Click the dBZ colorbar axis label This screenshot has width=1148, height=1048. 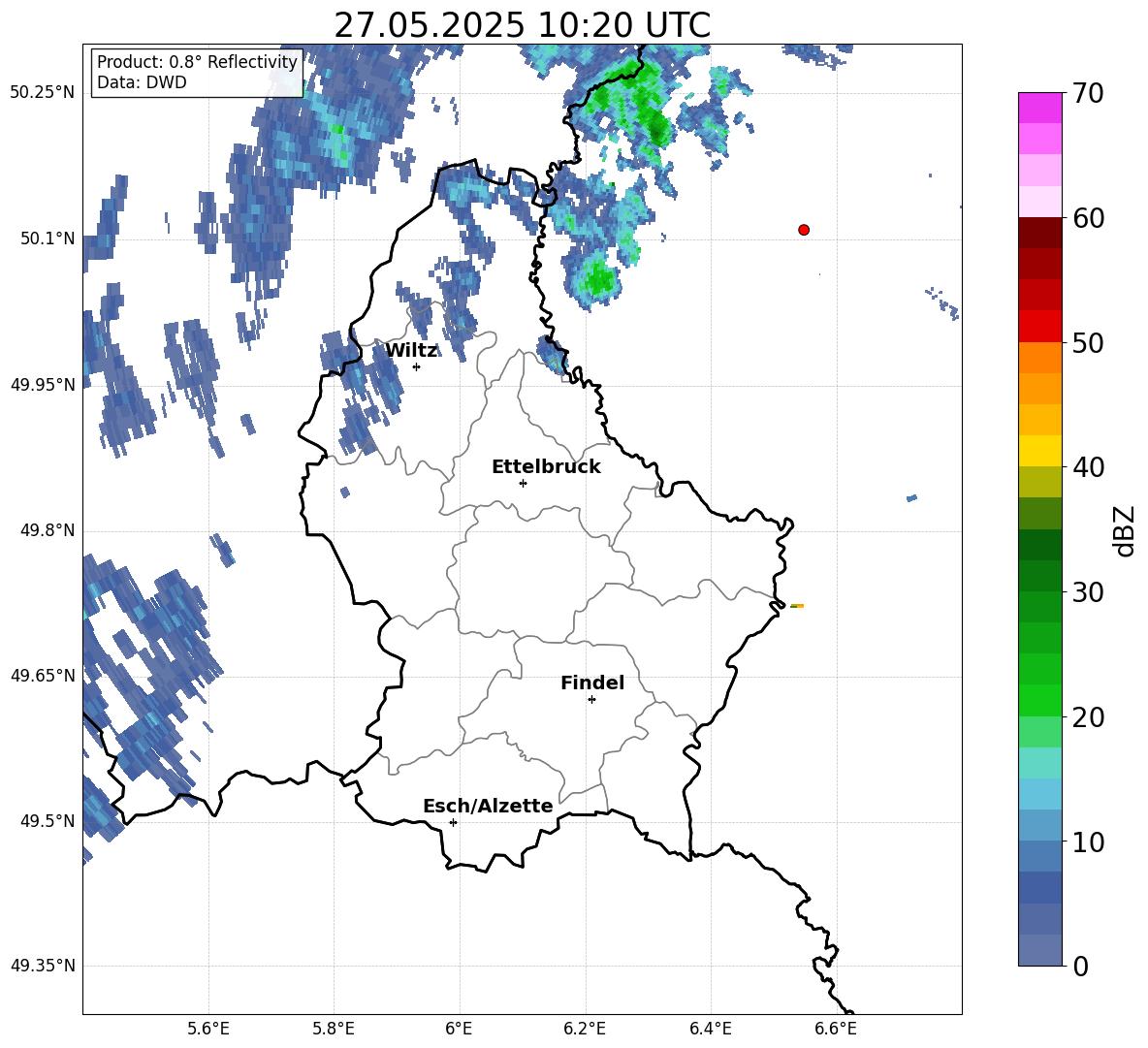1124,530
